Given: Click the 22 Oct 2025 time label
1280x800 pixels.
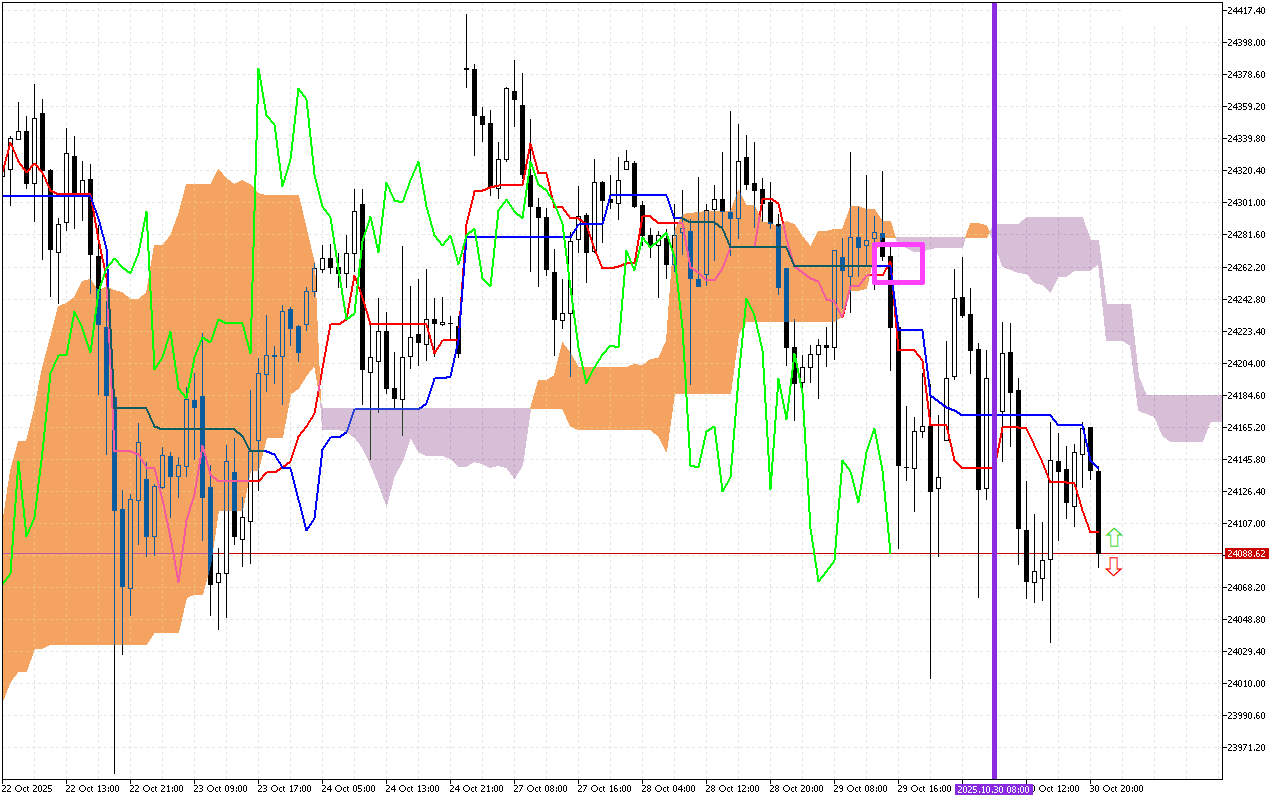Looking at the screenshot, I should click(29, 789).
